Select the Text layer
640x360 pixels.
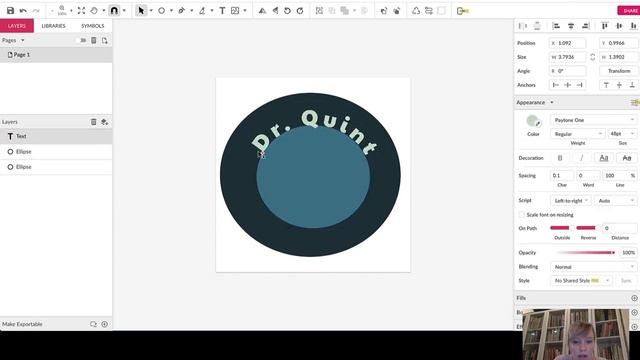(x=56, y=136)
